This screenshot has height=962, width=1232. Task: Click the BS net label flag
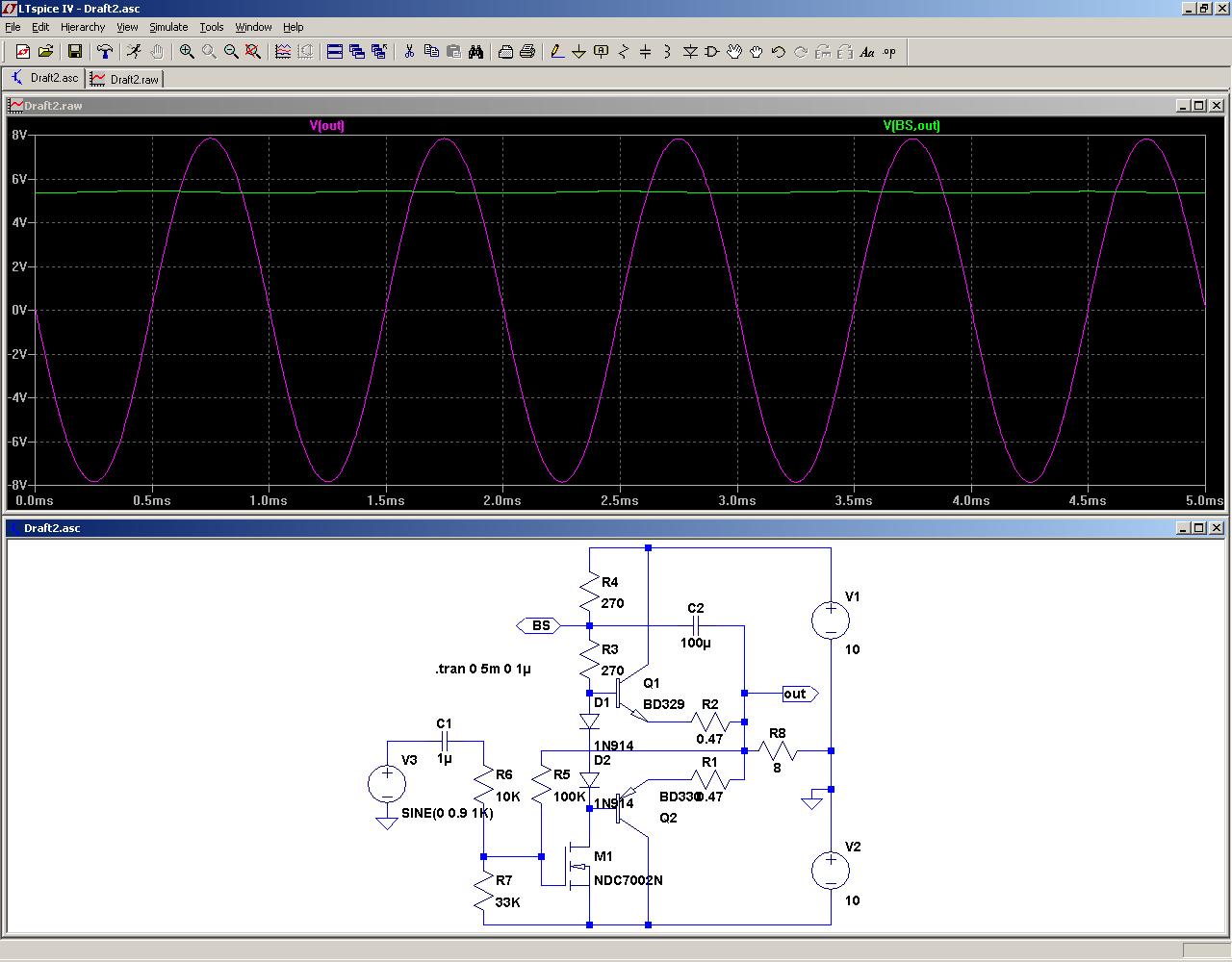pyautogui.click(x=538, y=625)
